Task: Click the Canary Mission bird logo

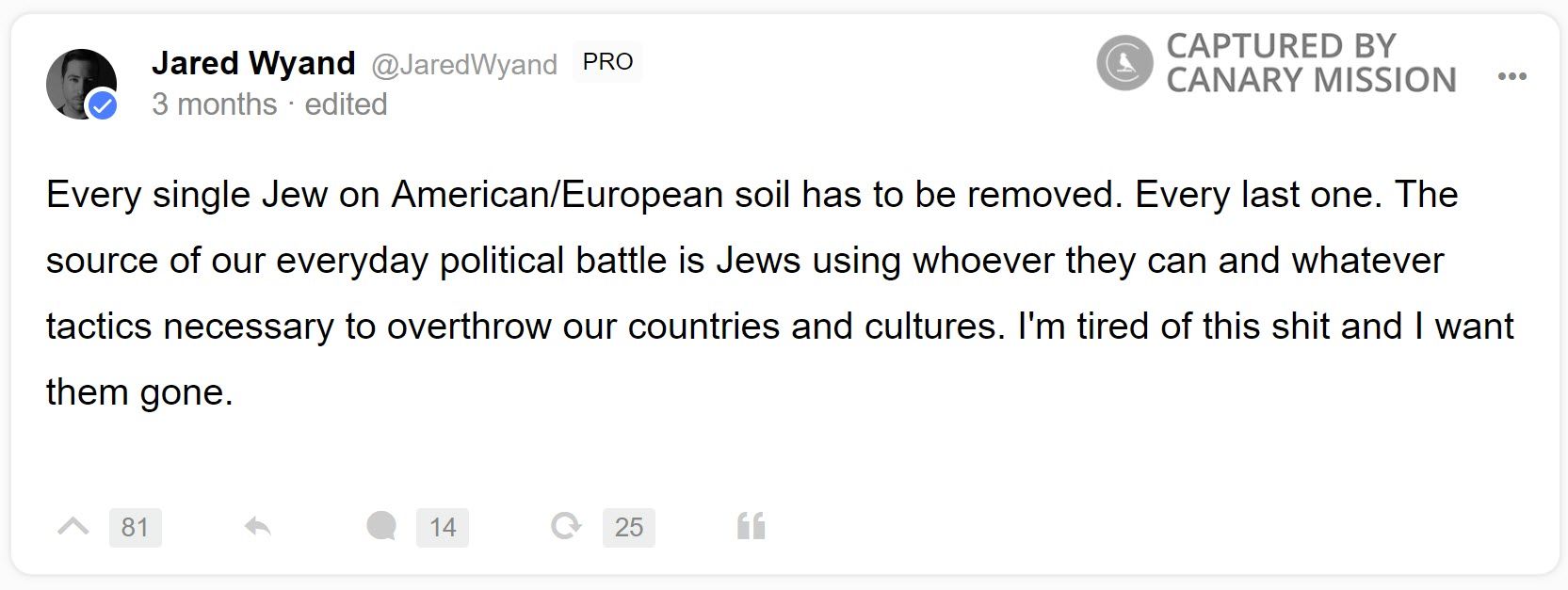Action: click(1124, 63)
